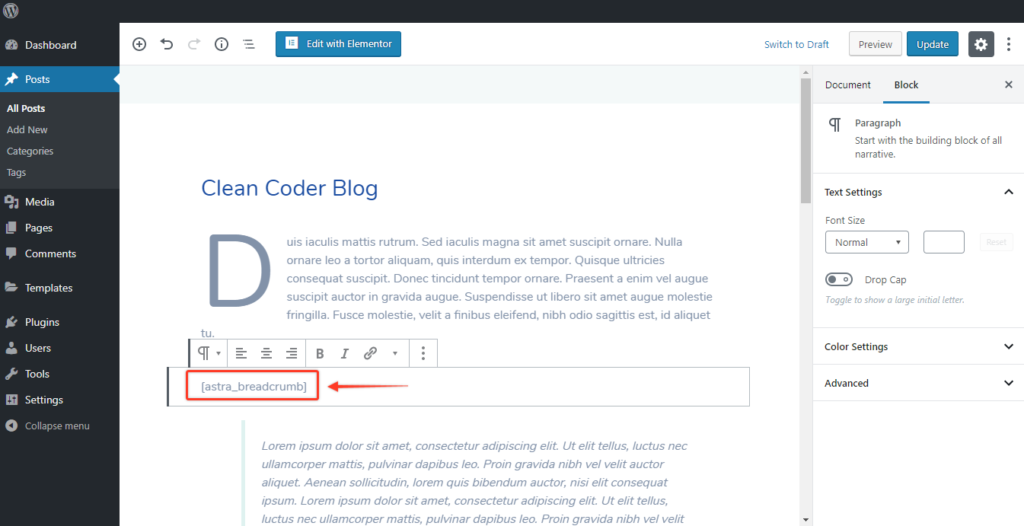Click the custom font size input field

click(x=943, y=242)
